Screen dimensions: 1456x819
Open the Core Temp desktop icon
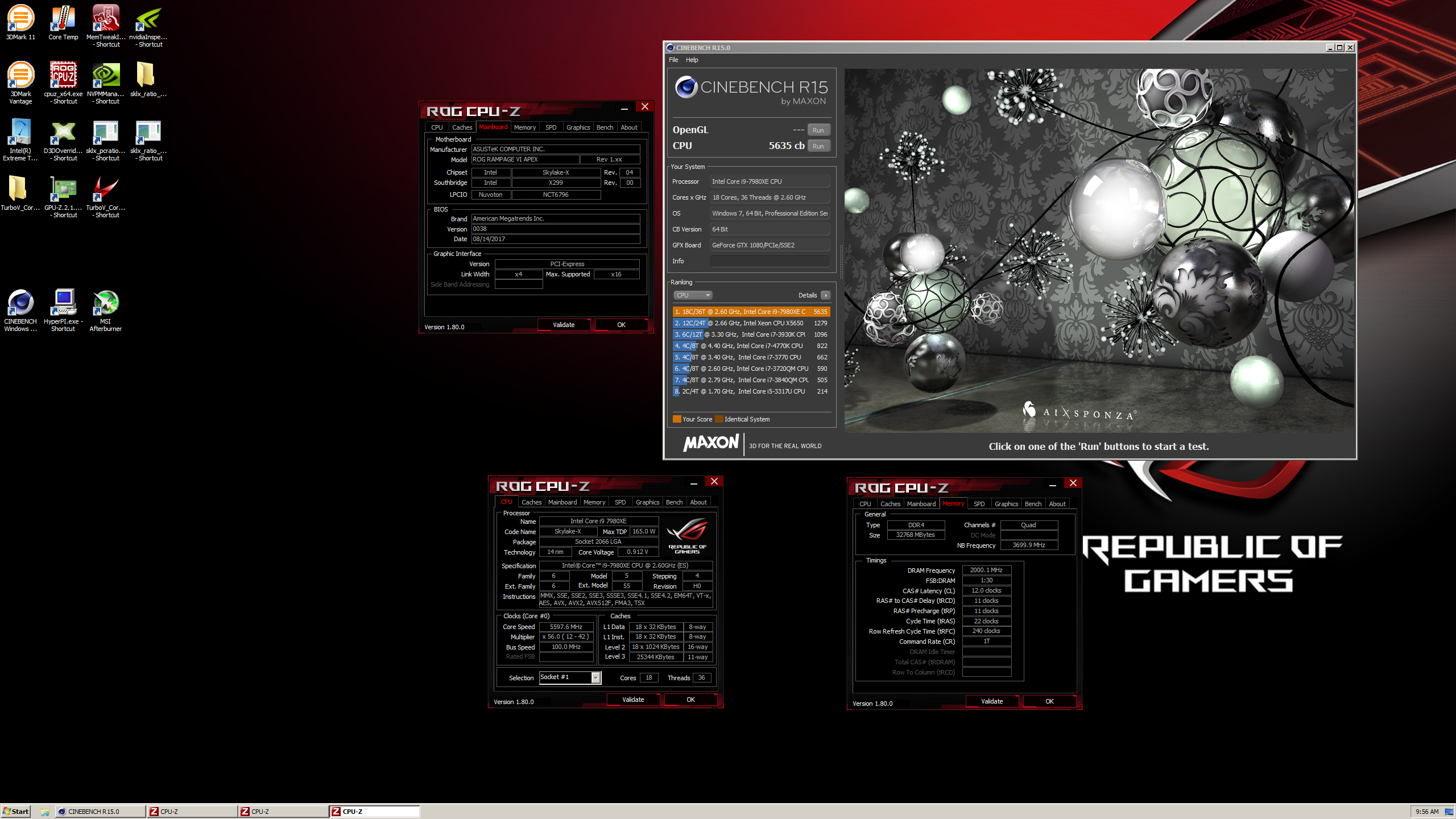63,23
